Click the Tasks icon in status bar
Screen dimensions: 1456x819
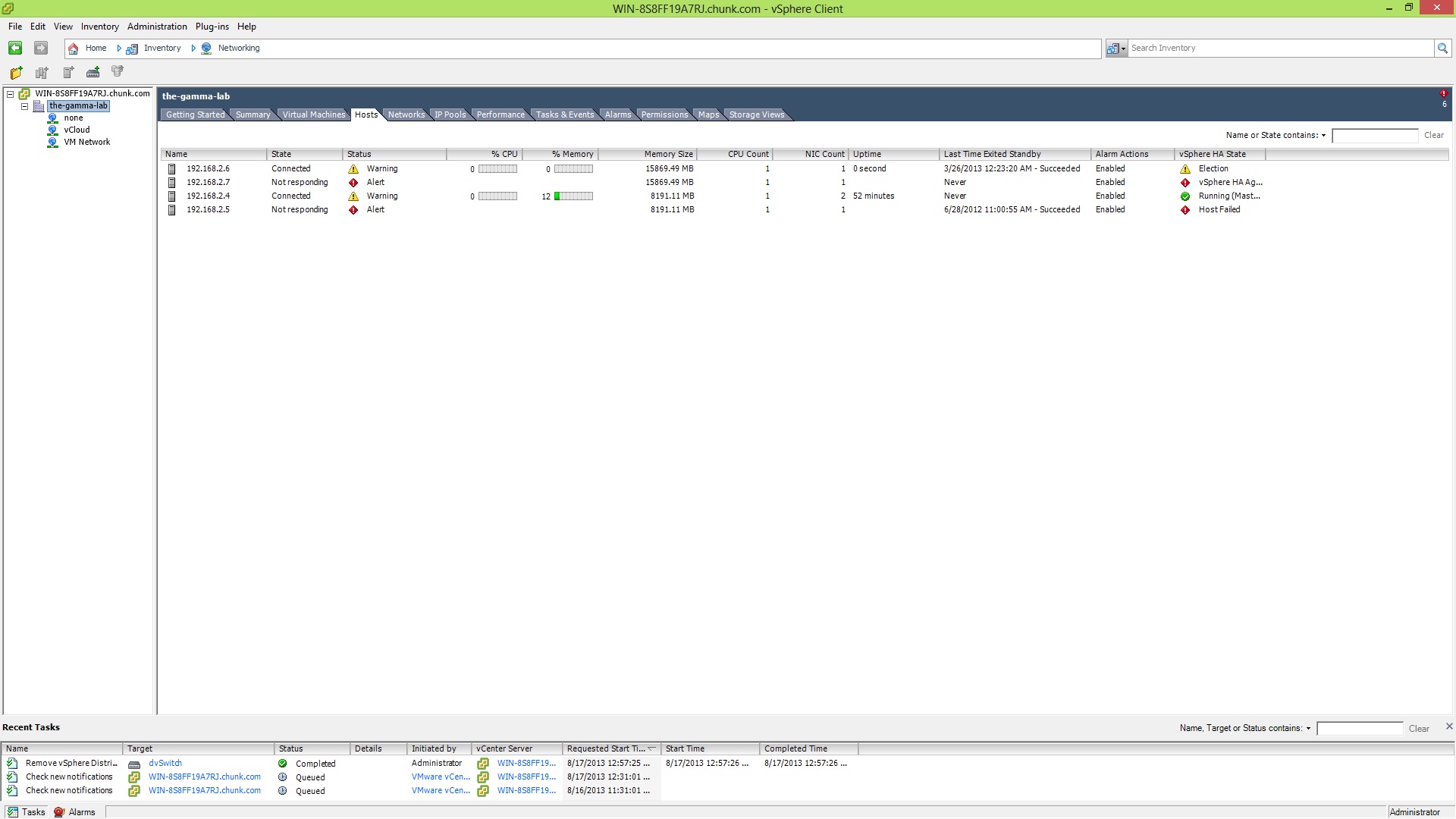coord(13,812)
